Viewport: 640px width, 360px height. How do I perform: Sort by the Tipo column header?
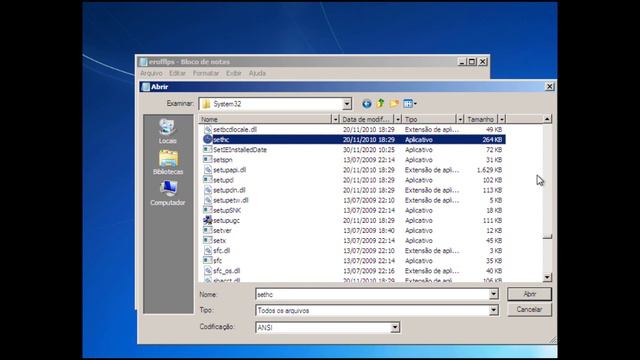point(429,119)
